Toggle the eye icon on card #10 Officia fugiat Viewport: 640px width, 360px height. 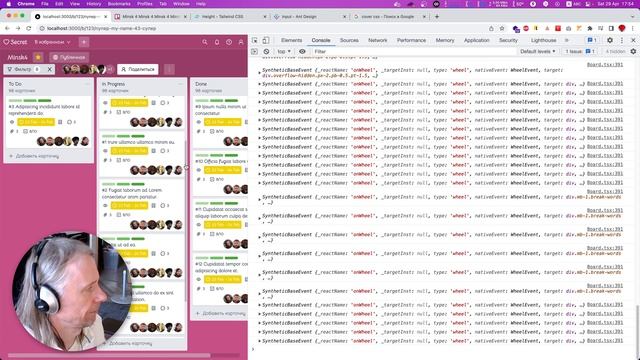click(x=199, y=170)
